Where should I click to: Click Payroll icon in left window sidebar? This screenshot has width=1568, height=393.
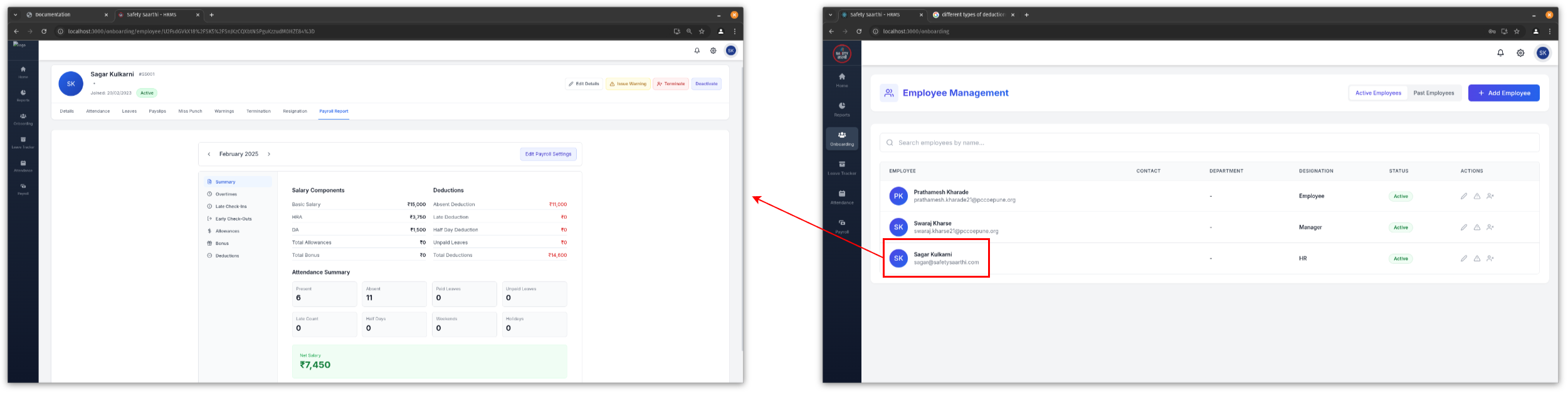pyautogui.click(x=23, y=189)
